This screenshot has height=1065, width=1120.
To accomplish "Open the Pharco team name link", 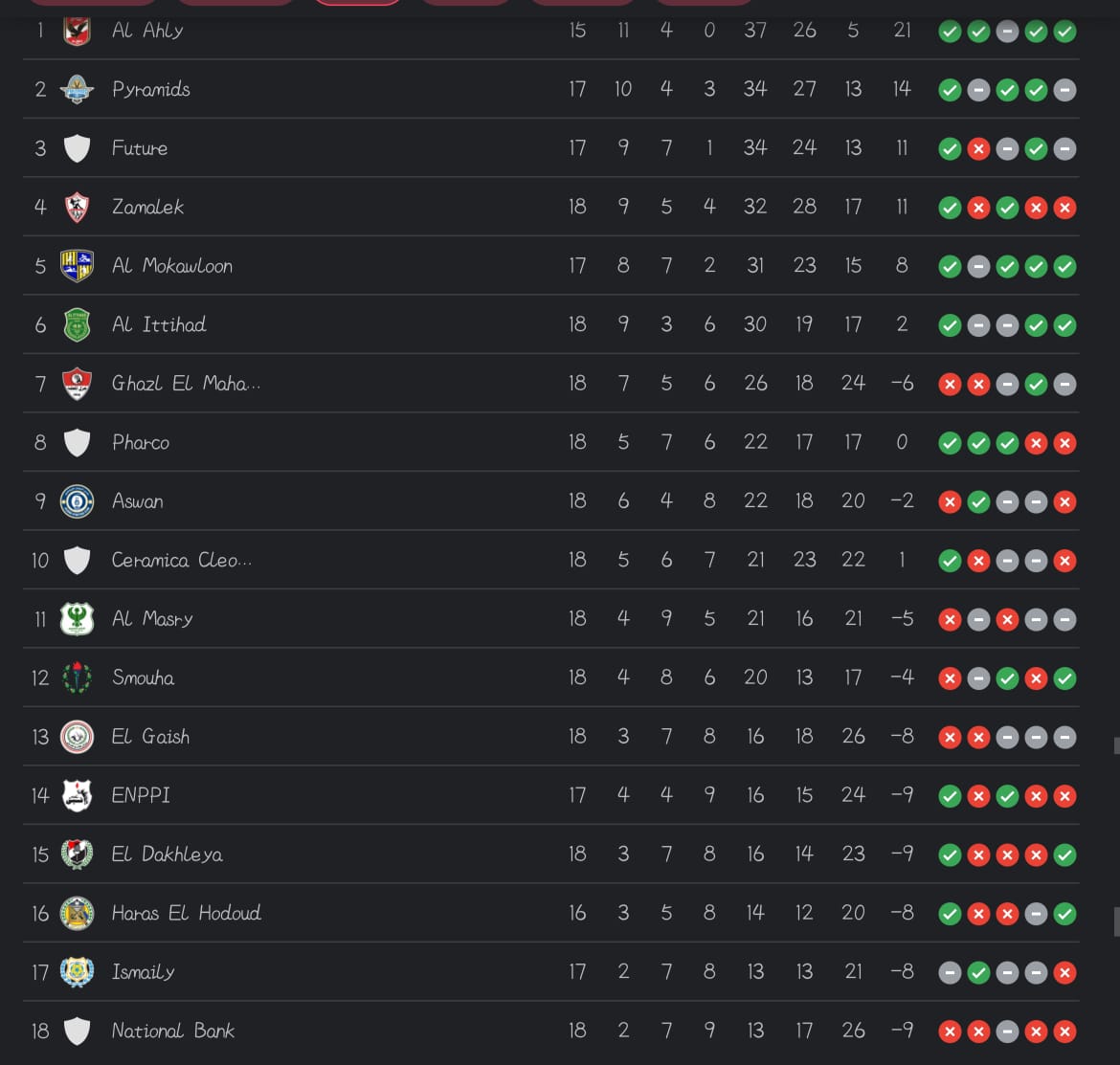I will [x=141, y=442].
